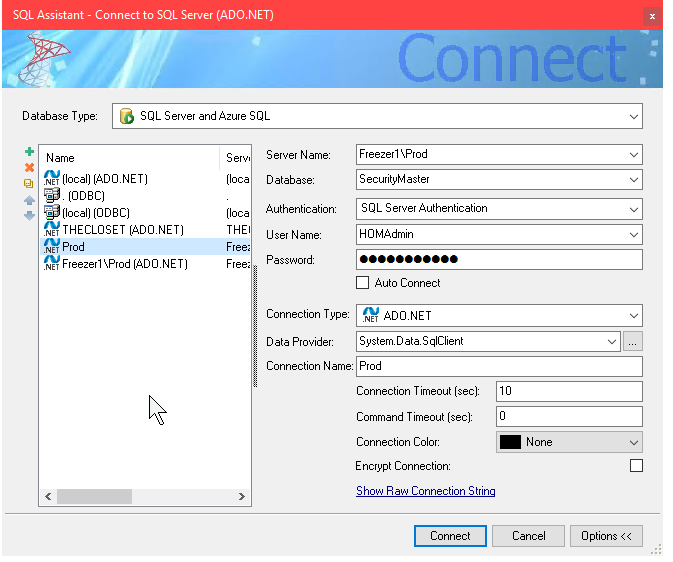
Task: Expand the User Name dropdown
Action: [634, 235]
